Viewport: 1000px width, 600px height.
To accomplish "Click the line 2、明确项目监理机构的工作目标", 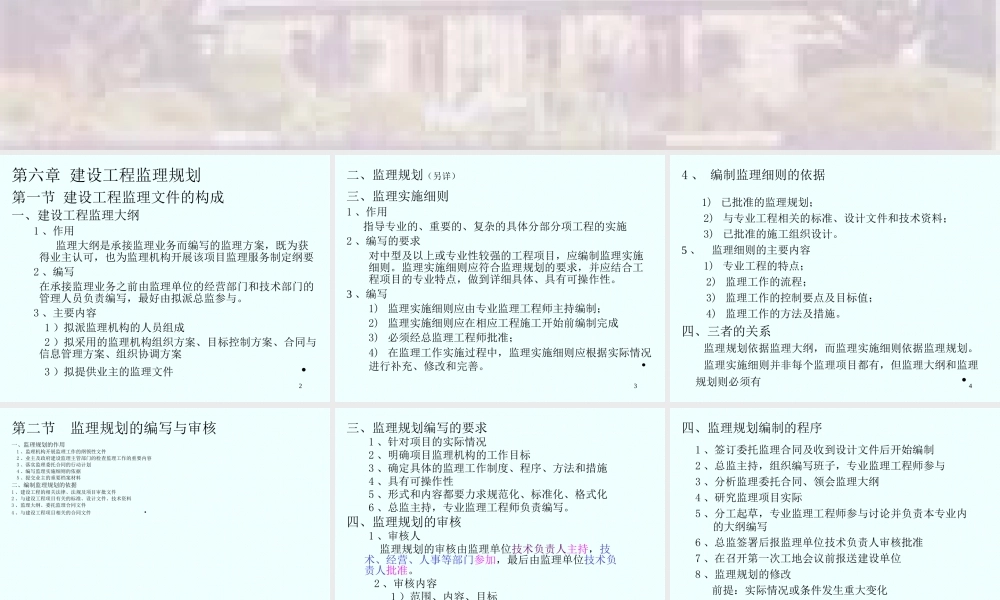I will (x=449, y=455).
